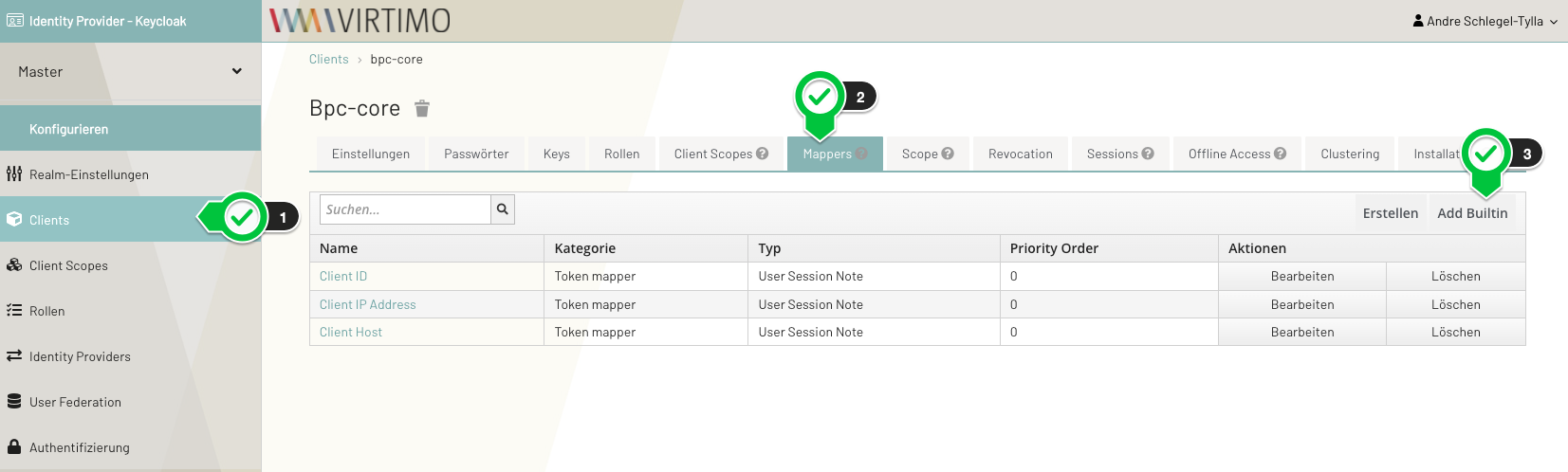This screenshot has width=1568, height=472.
Task: Open the Sessions tab
Action: pos(1120,154)
